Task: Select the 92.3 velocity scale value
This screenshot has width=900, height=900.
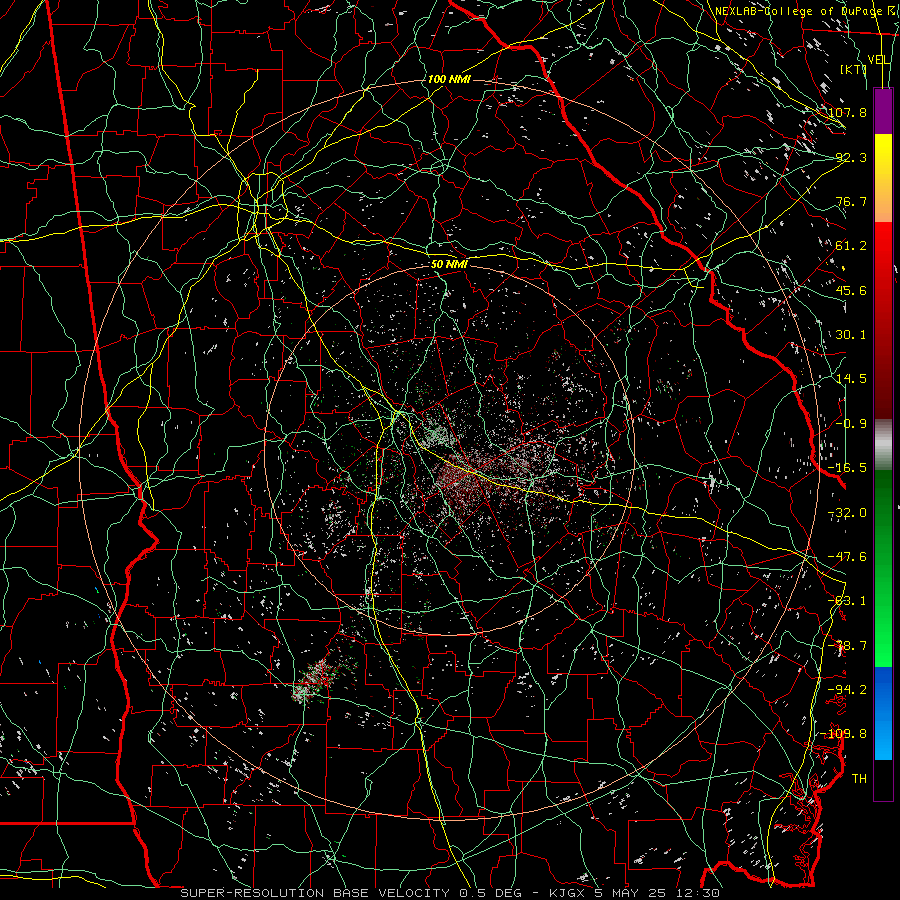Action: 851,157
